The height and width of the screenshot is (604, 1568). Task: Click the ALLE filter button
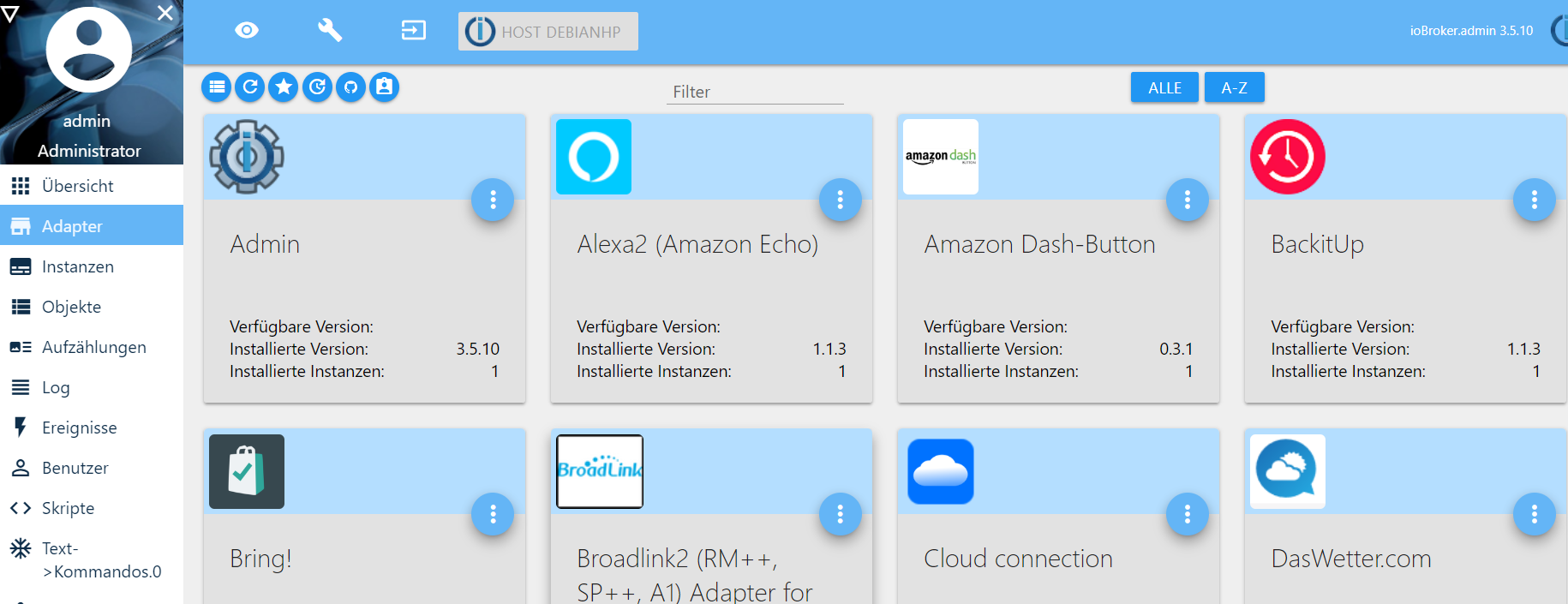(1164, 87)
